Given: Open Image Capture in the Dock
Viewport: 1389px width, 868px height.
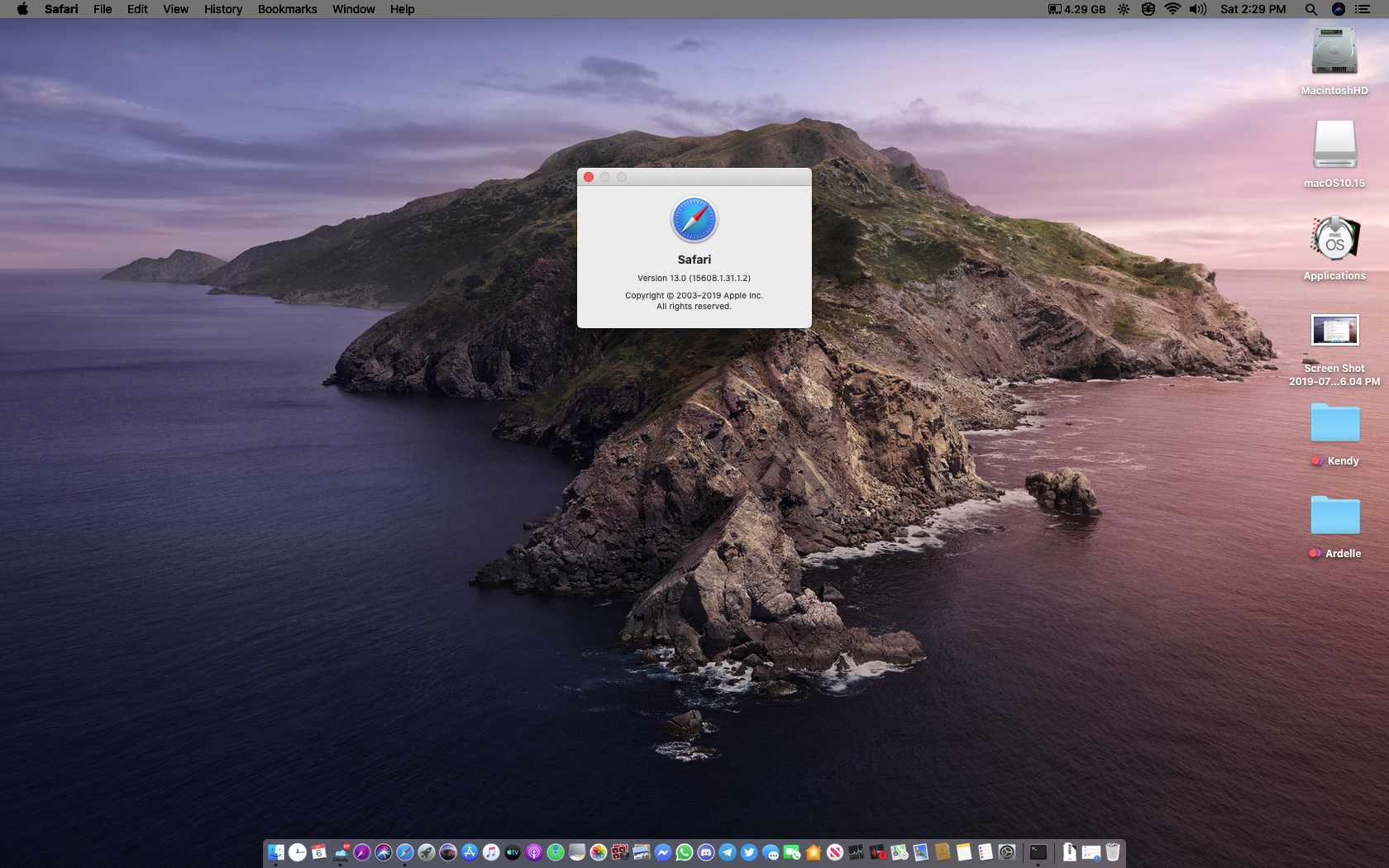Looking at the screenshot, I should tap(642, 852).
